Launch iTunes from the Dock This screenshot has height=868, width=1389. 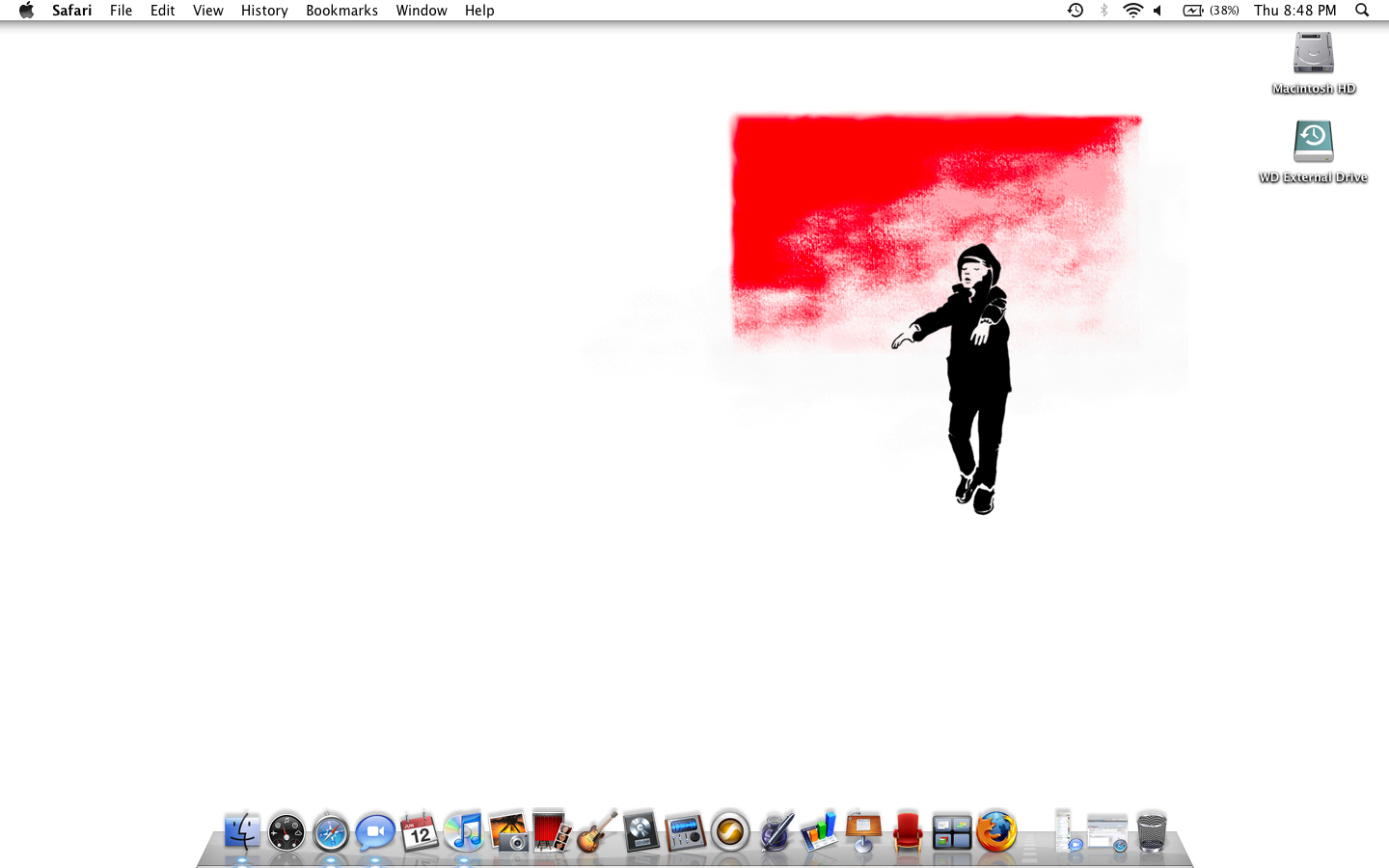click(x=464, y=832)
